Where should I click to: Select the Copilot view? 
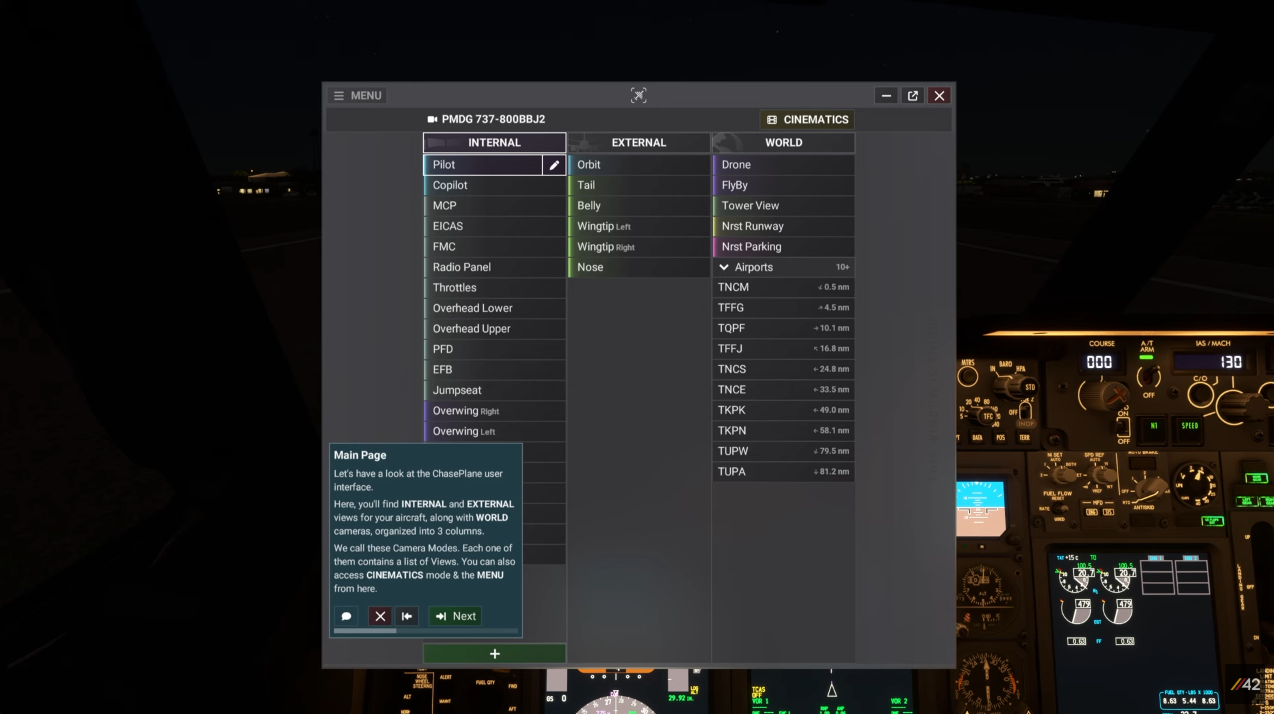[495, 185]
